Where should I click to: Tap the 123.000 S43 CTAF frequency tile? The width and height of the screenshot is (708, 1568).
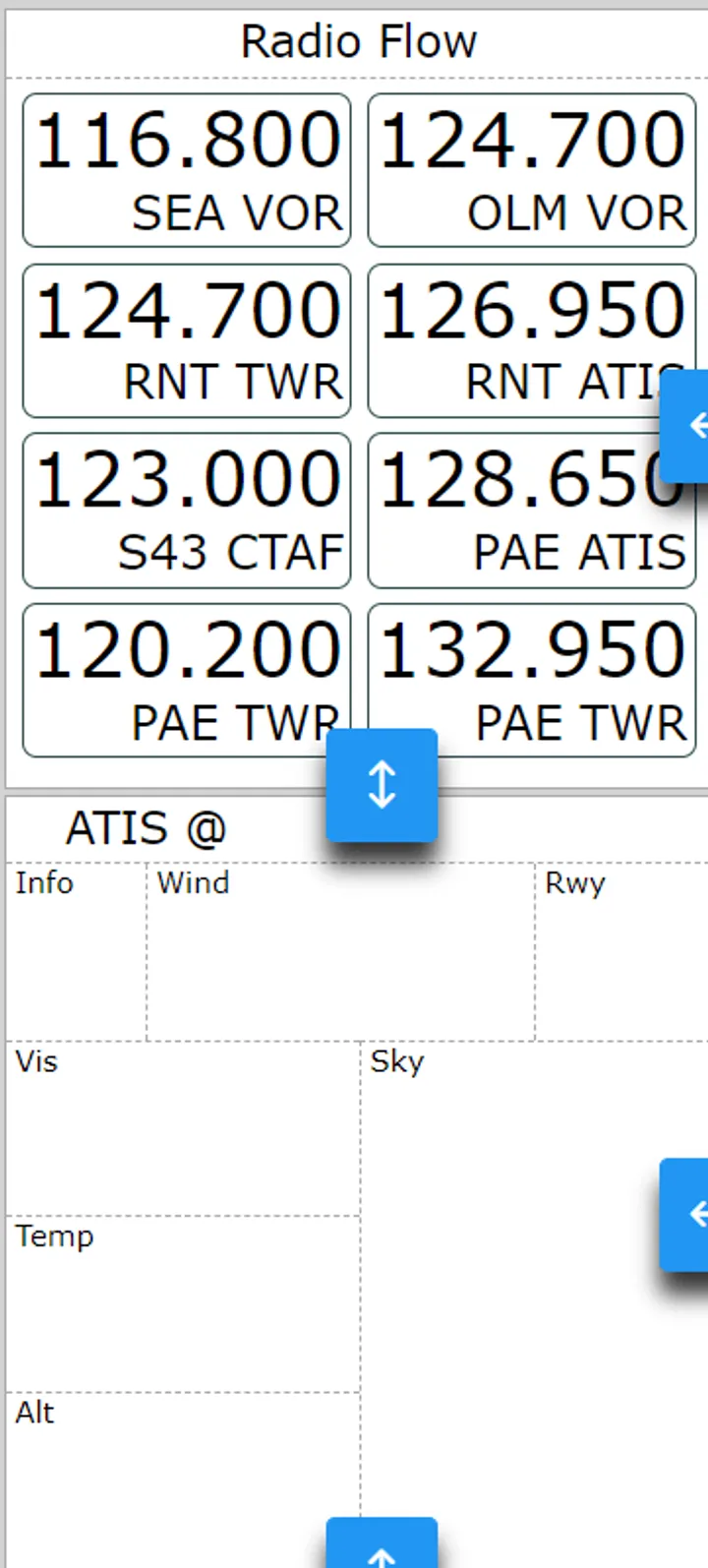(187, 511)
